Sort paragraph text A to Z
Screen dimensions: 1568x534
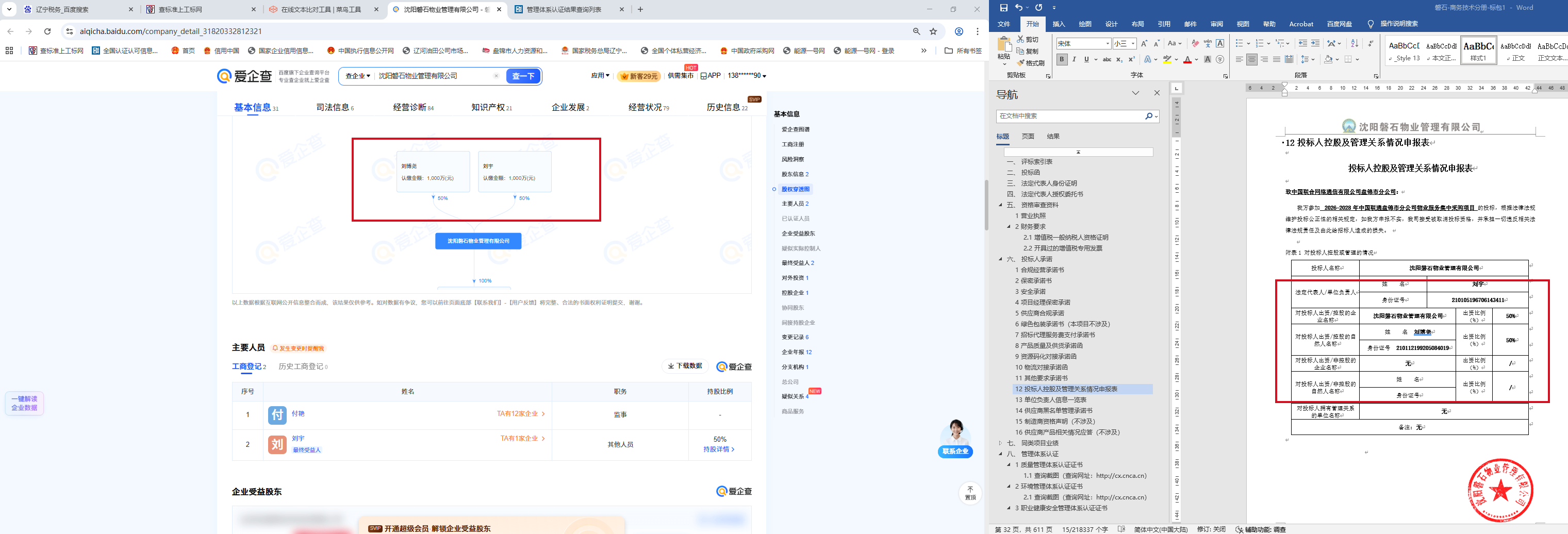1355,43
